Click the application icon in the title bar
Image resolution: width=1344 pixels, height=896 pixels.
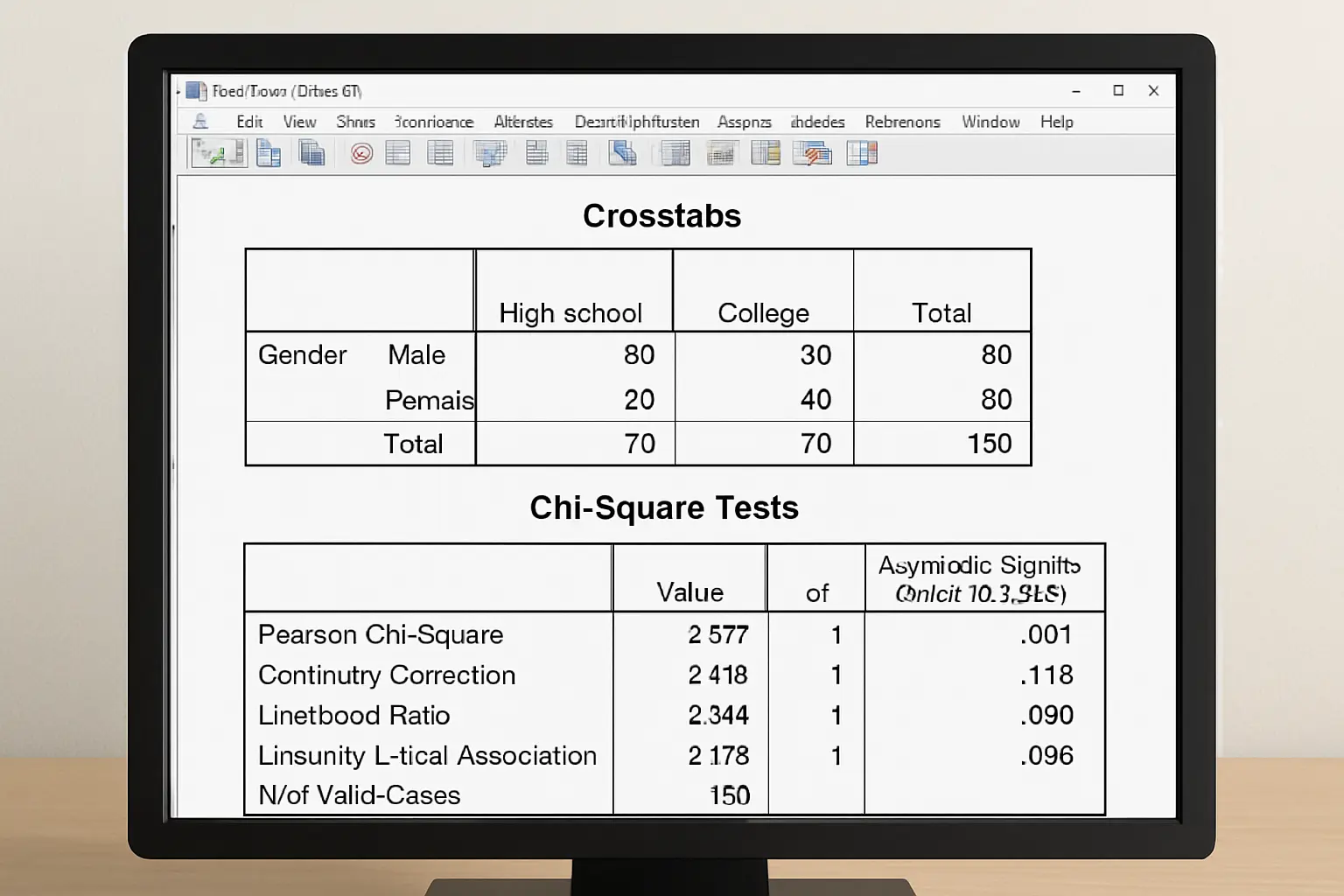tap(197, 91)
